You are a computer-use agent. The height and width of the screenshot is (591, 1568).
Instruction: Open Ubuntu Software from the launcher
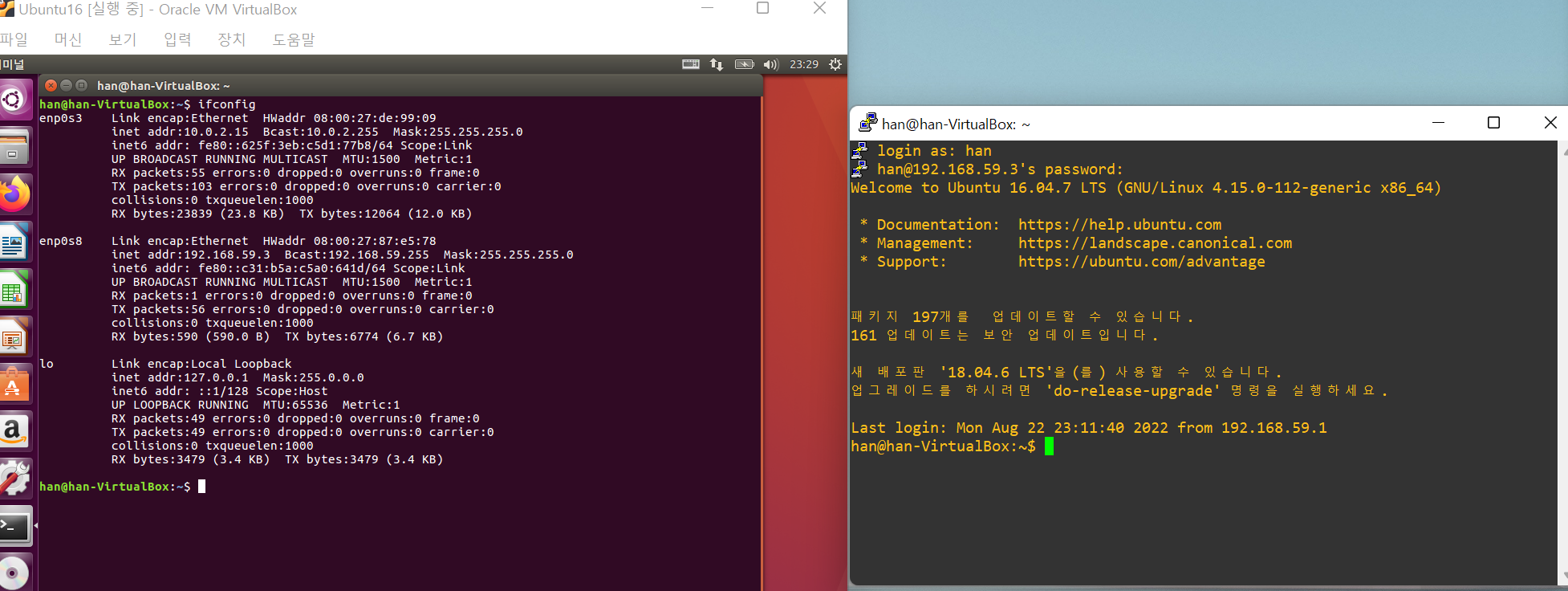click(14, 385)
